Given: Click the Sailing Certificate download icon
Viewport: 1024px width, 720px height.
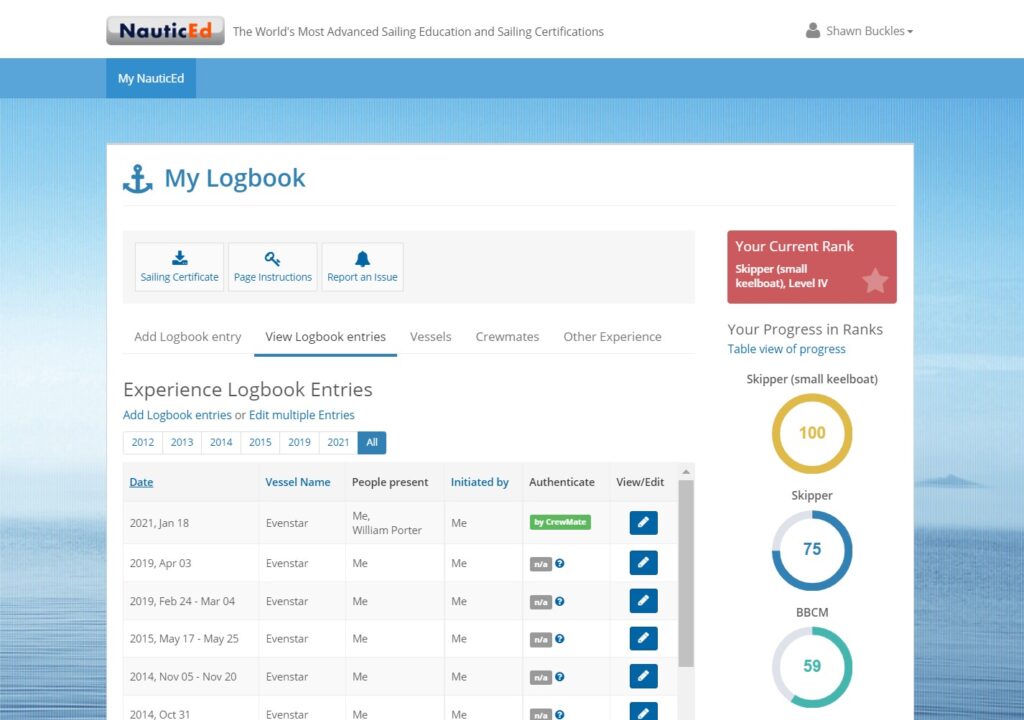Looking at the screenshot, I should click(179, 257).
